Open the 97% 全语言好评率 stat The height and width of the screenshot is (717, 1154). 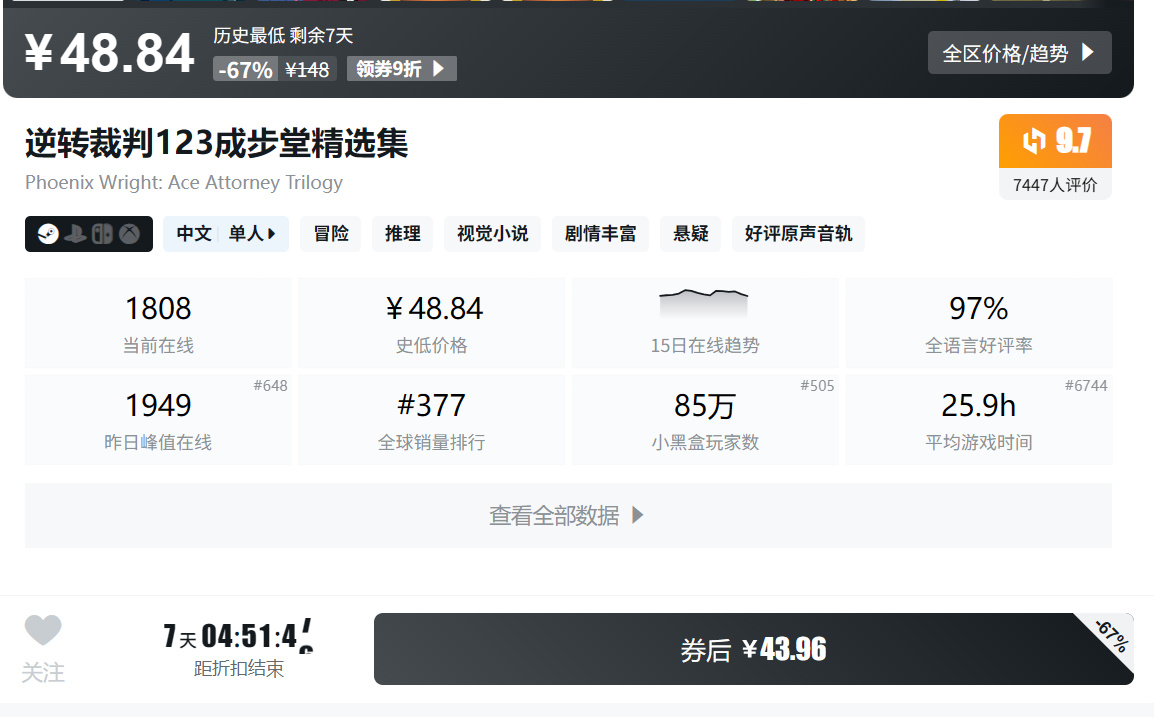point(979,323)
